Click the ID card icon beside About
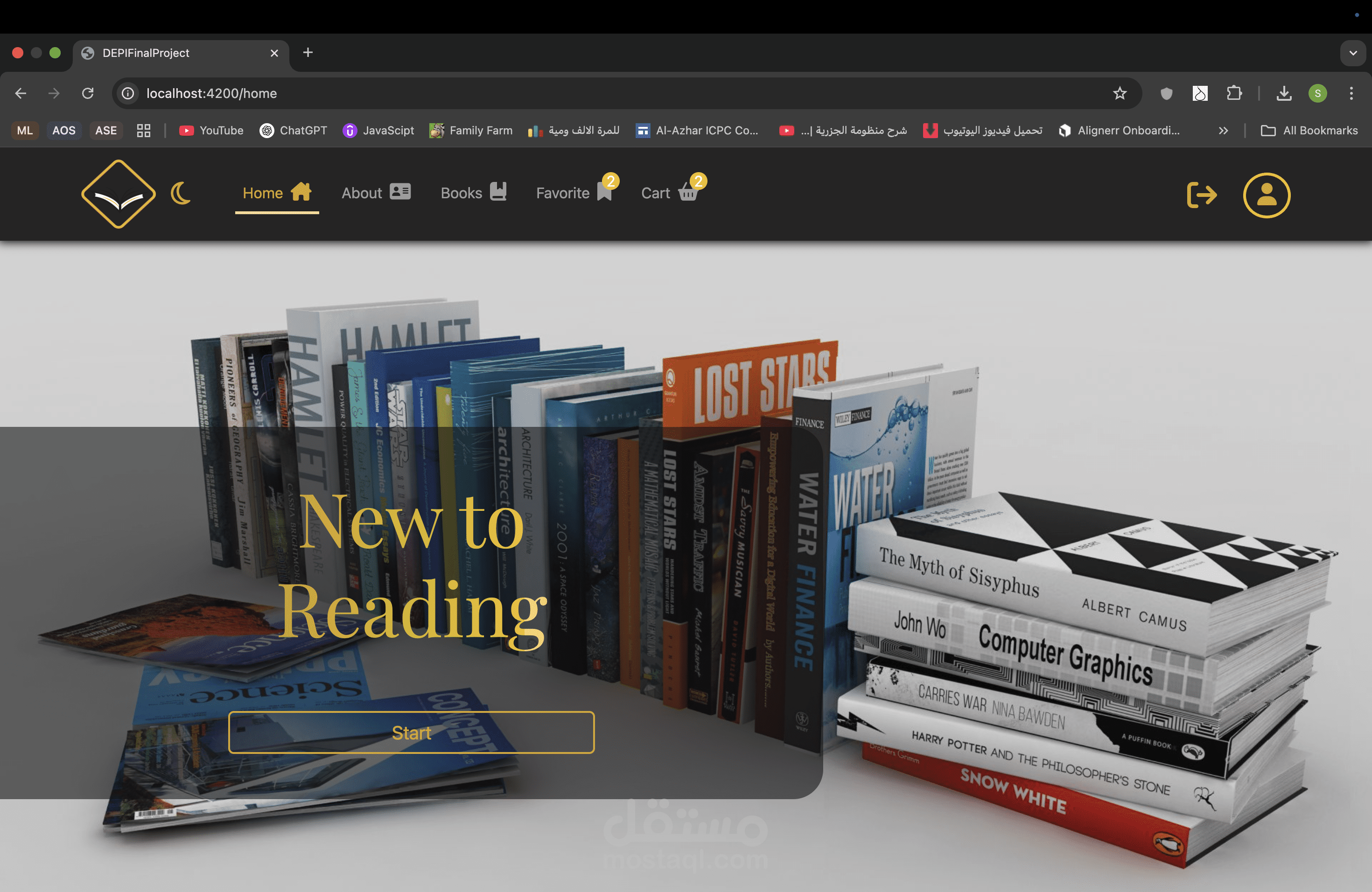Image resolution: width=1372 pixels, height=892 pixels. click(x=400, y=191)
